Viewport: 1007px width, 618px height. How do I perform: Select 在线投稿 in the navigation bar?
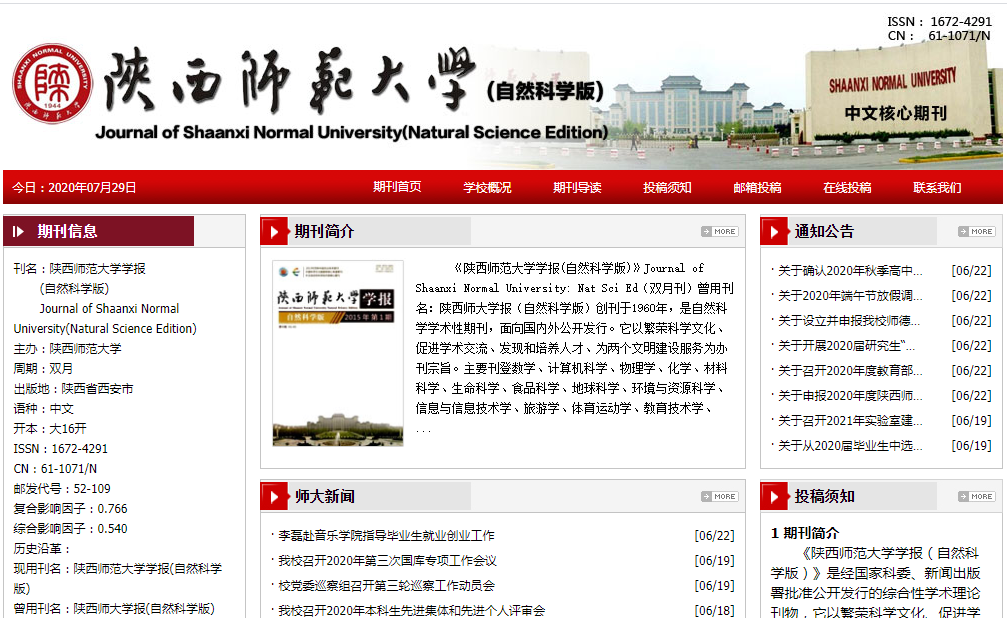[x=847, y=188]
